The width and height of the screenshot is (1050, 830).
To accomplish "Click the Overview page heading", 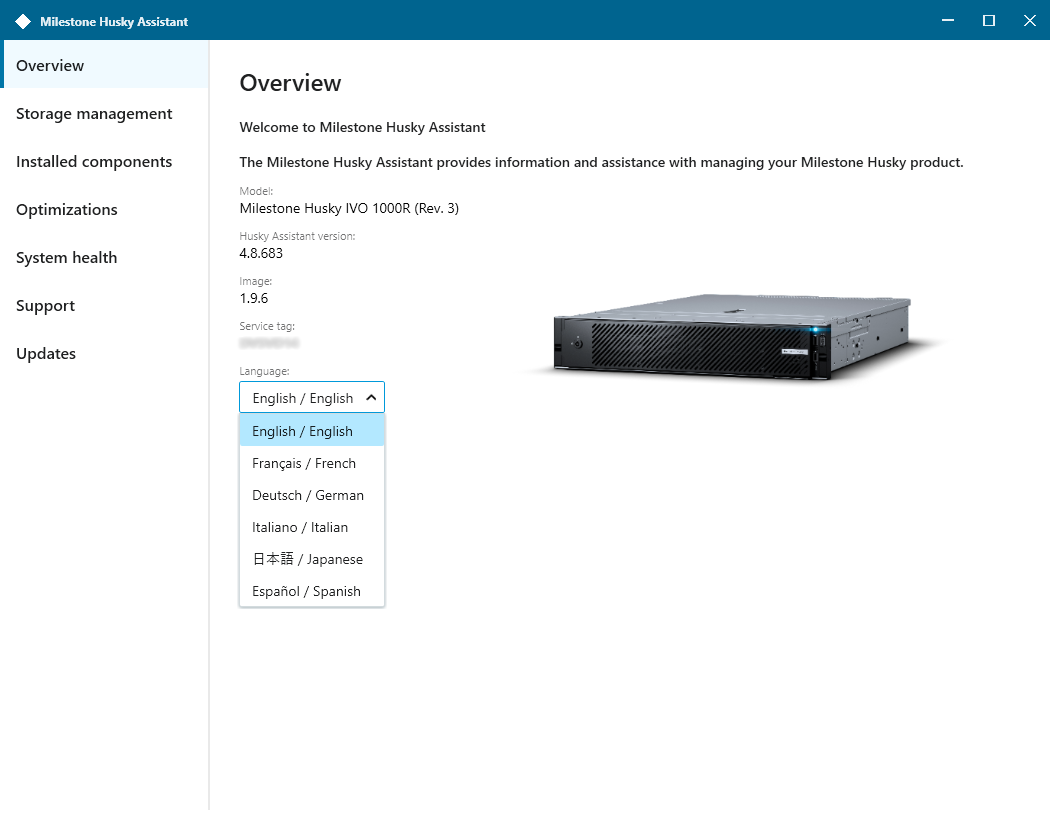I will [291, 83].
